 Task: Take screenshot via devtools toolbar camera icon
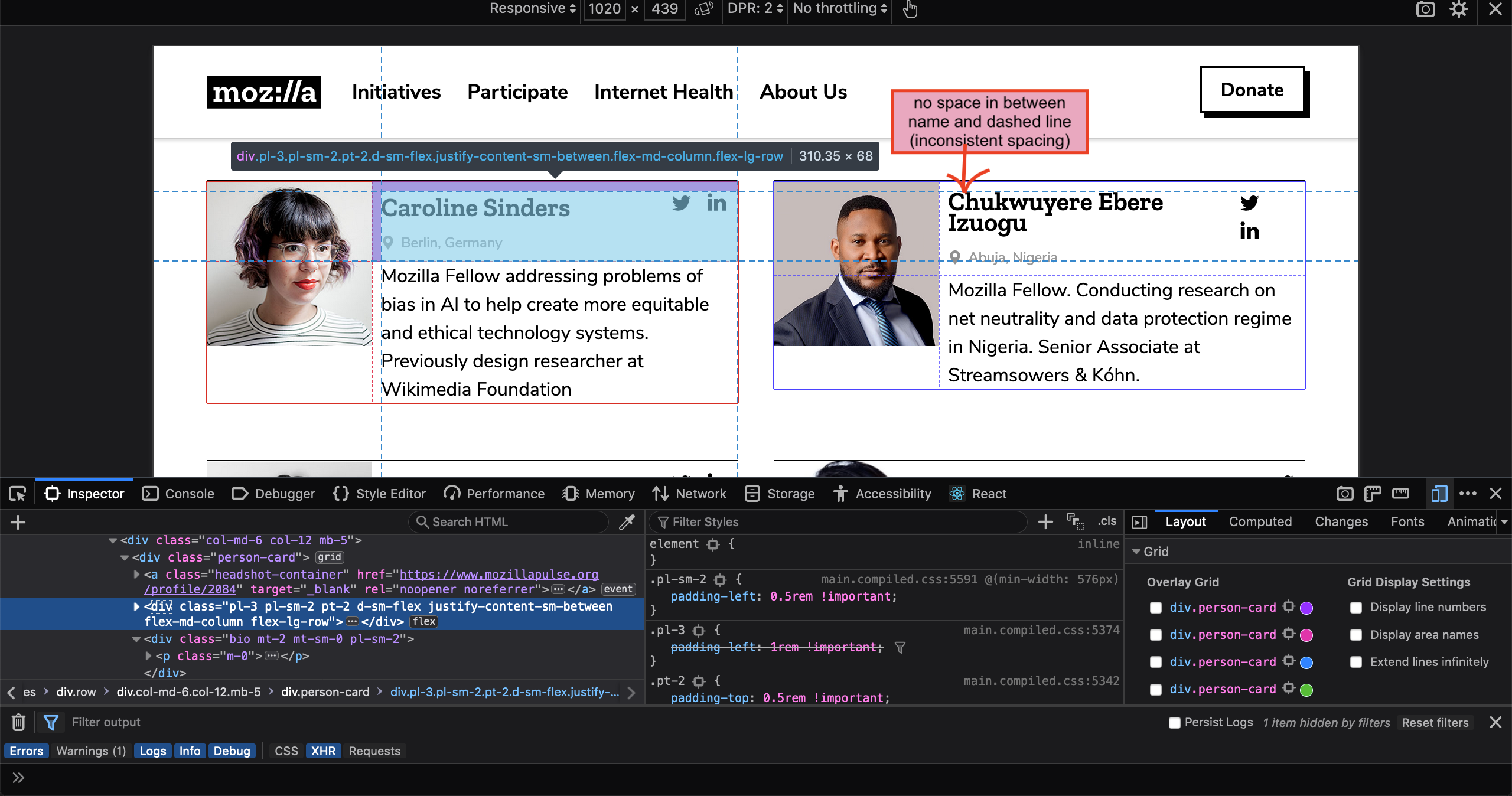point(1345,494)
